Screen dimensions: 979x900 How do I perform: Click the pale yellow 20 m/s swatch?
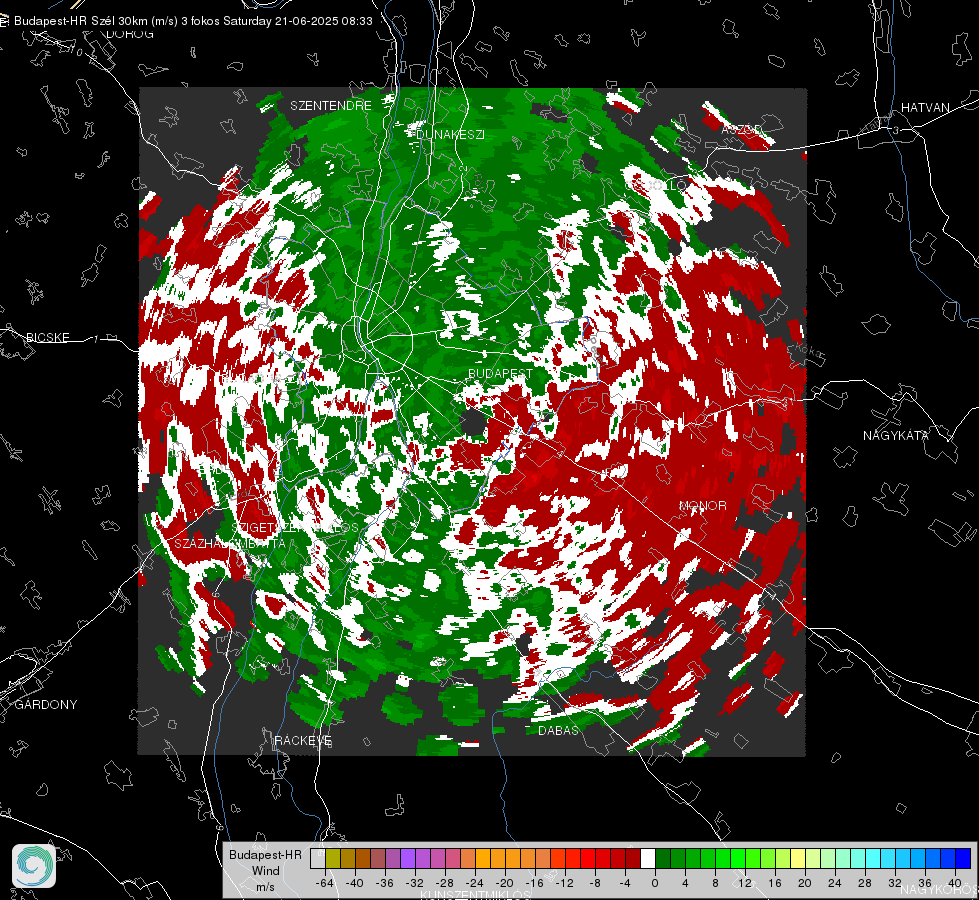[x=799, y=858]
